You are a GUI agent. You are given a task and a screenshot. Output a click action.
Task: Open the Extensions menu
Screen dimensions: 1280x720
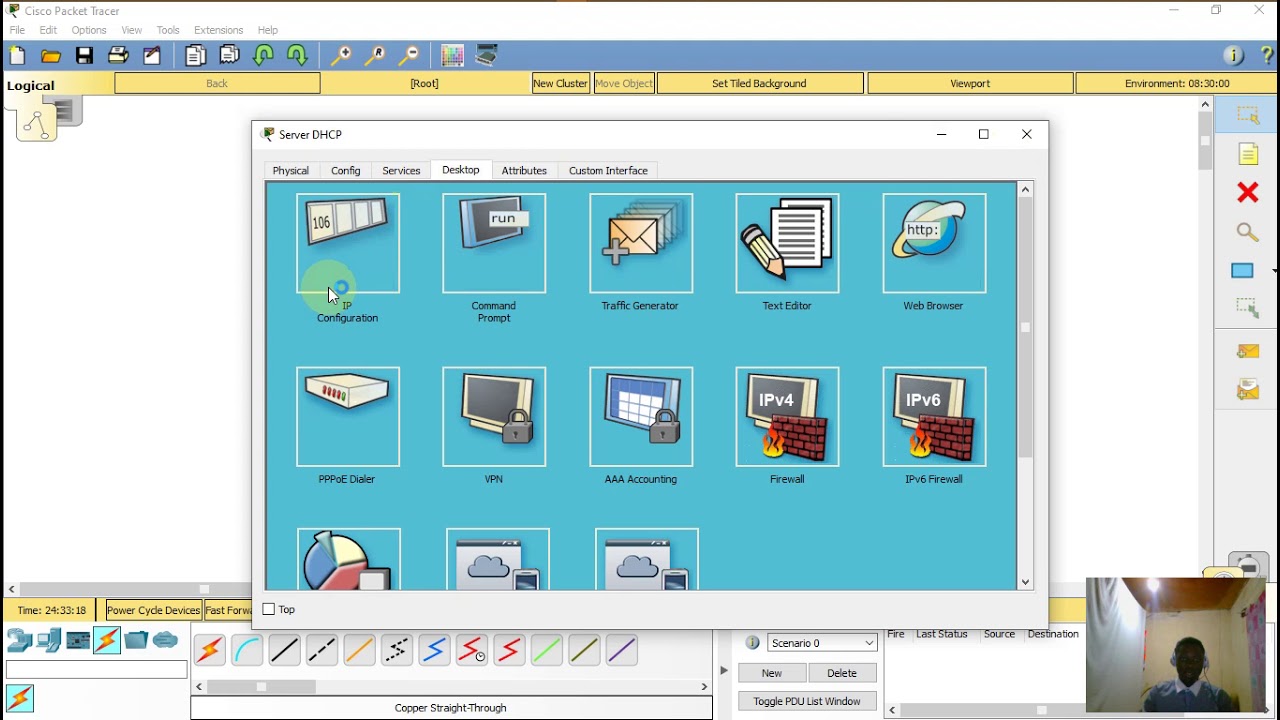[218, 30]
